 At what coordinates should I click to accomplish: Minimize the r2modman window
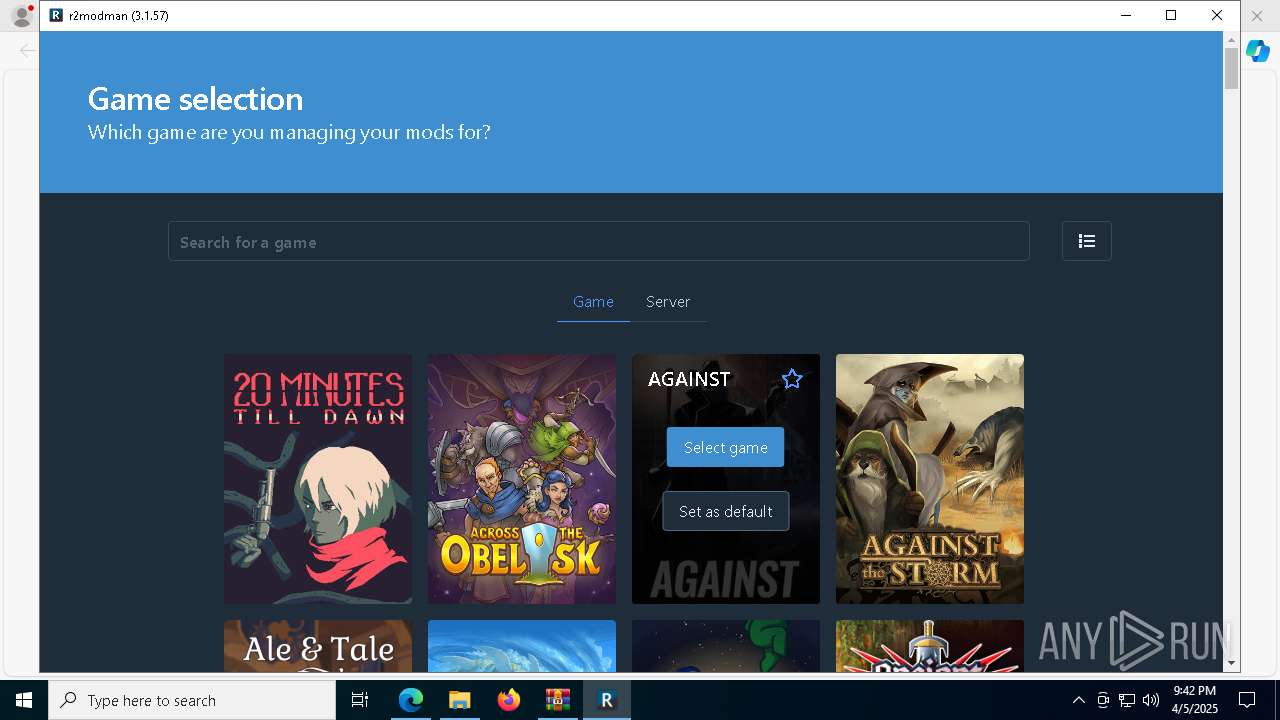tap(1126, 15)
